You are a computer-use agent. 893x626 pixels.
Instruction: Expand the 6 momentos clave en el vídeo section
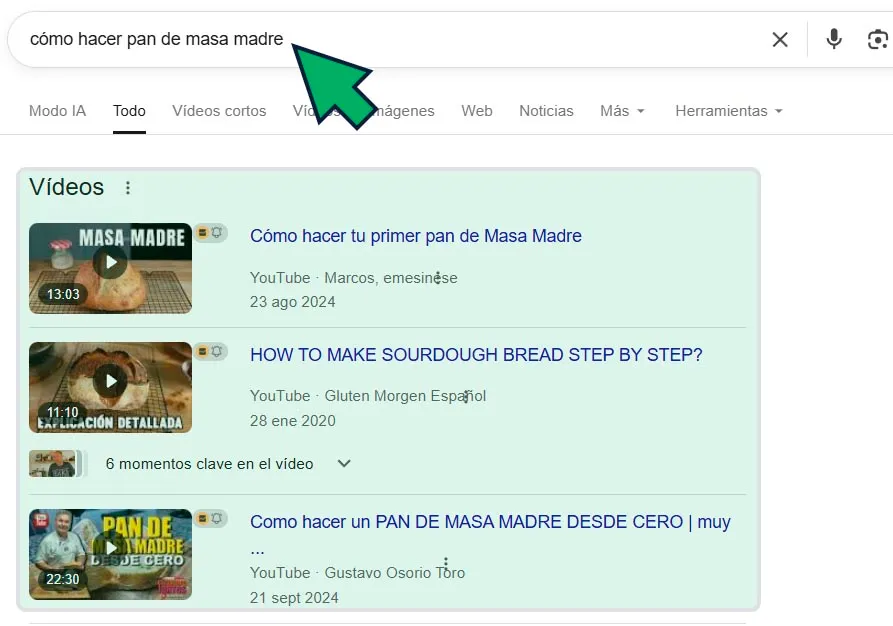(x=343, y=463)
